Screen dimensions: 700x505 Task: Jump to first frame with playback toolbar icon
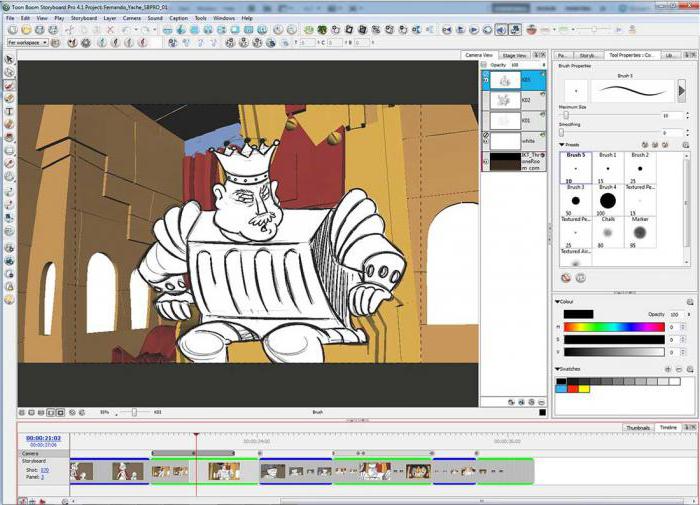[x=446, y=30]
